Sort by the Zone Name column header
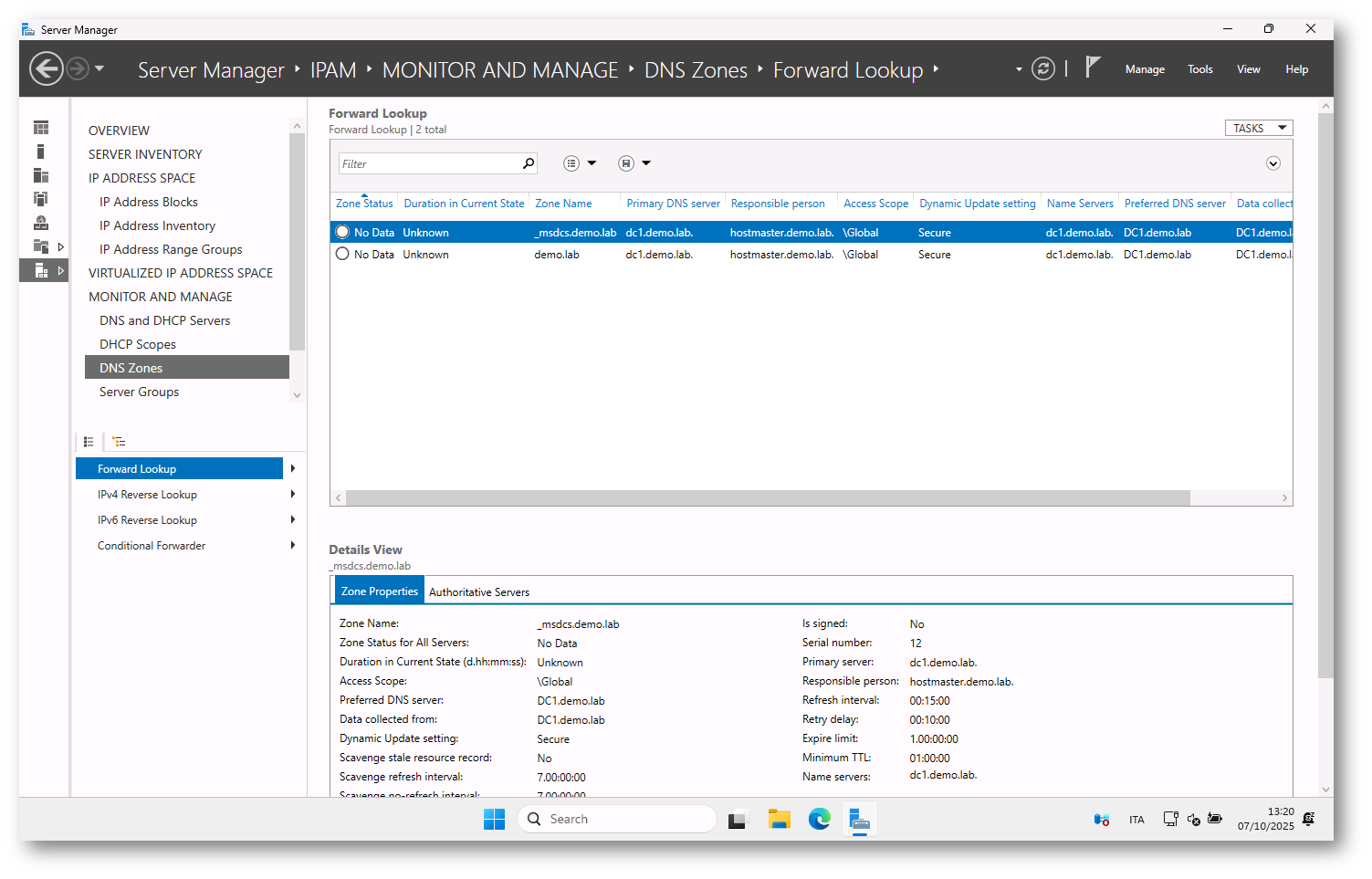 point(563,204)
